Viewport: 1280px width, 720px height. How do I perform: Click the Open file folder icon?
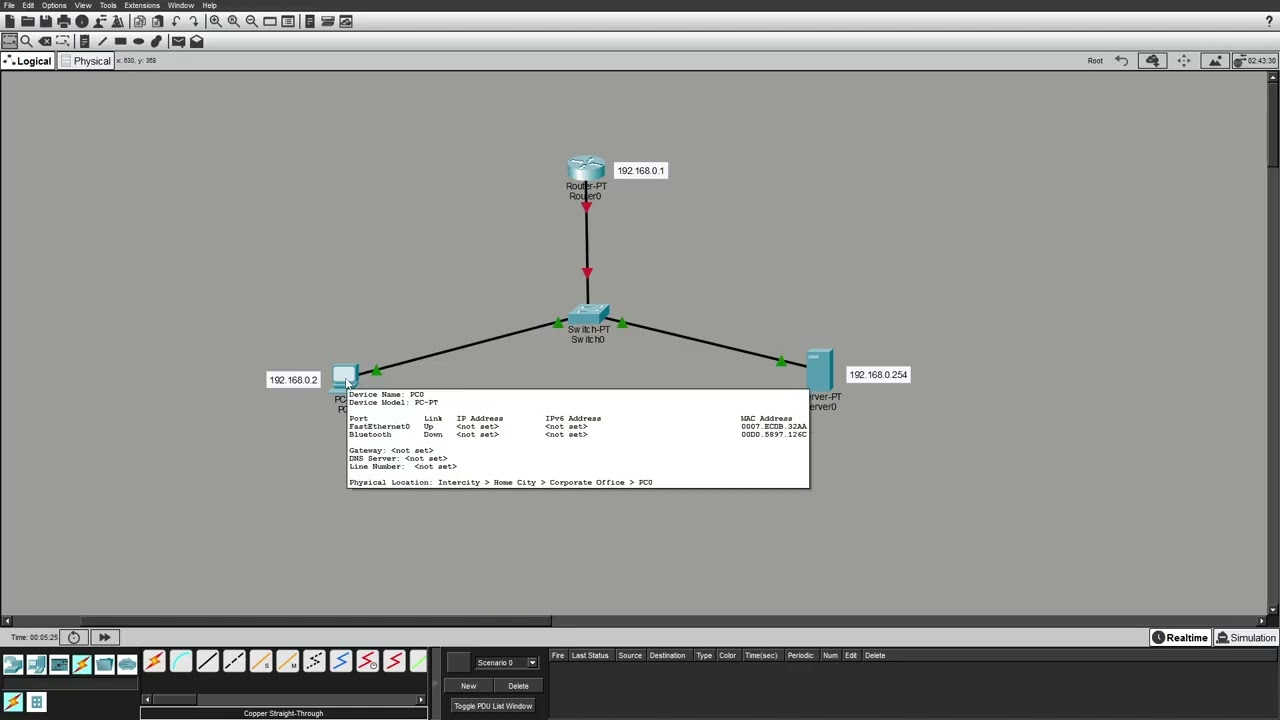pyautogui.click(x=28, y=21)
